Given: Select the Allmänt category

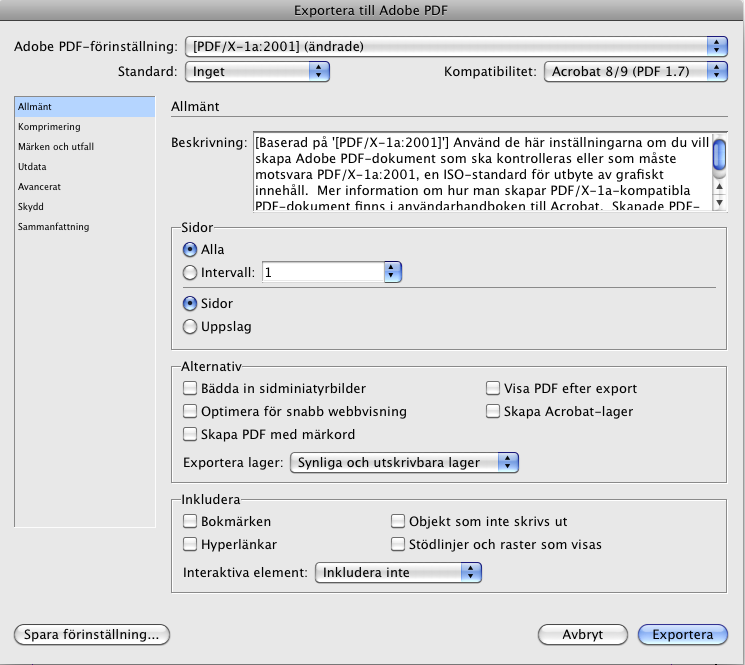Looking at the screenshot, I should point(85,106).
